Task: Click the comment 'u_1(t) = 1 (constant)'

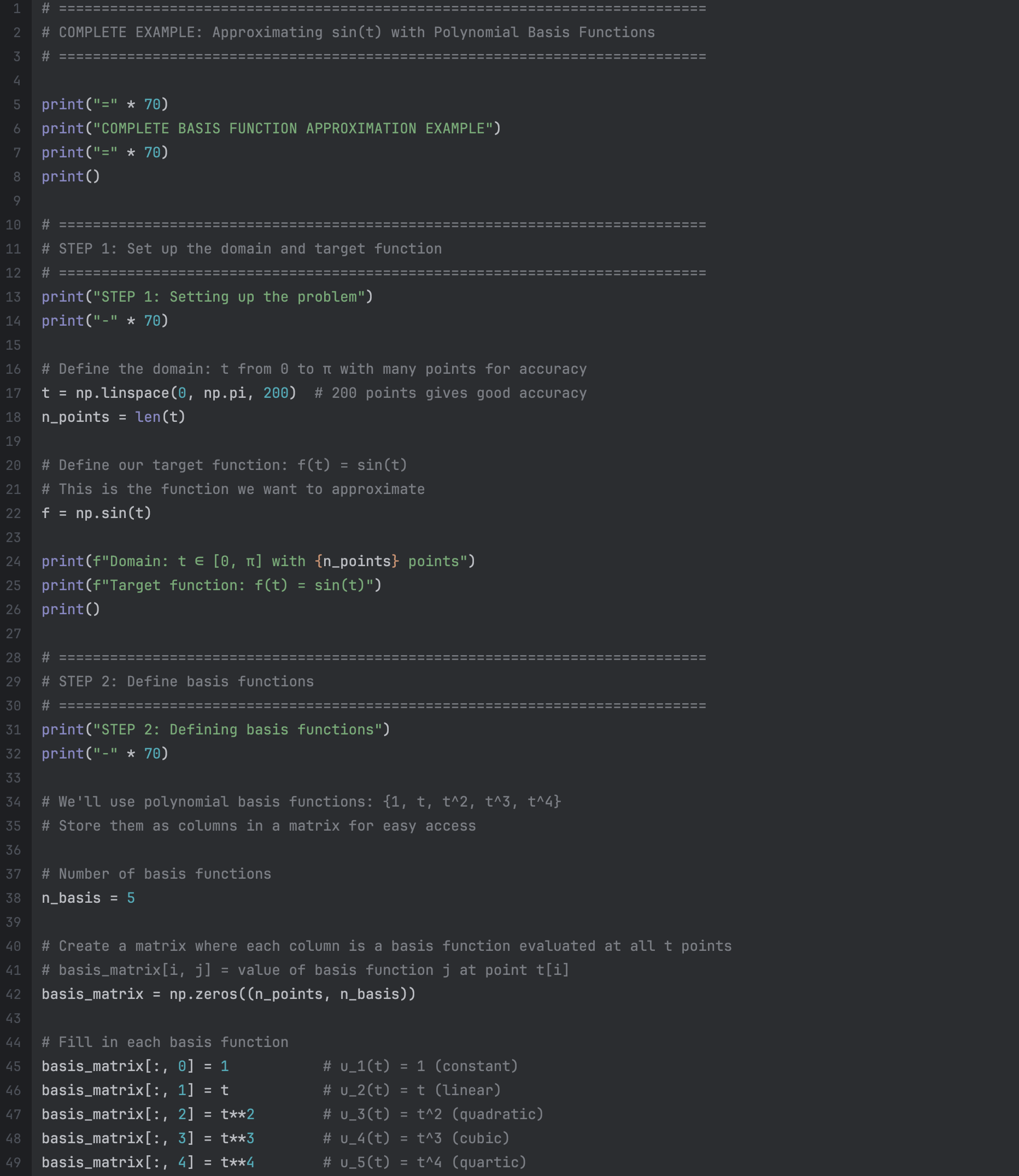Action: [421, 1066]
